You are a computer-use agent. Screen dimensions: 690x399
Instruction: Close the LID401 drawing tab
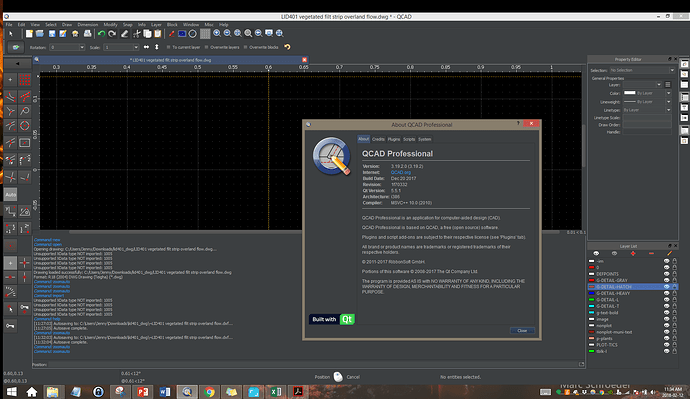pos(305,60)
